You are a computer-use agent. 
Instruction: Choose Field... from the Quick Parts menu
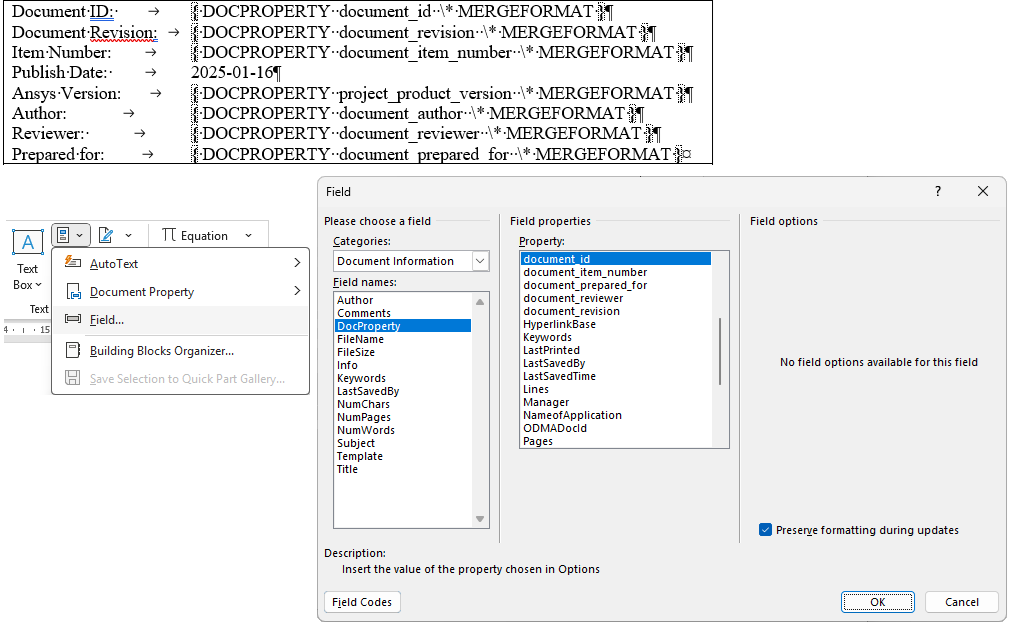click(x=107, y=320)
